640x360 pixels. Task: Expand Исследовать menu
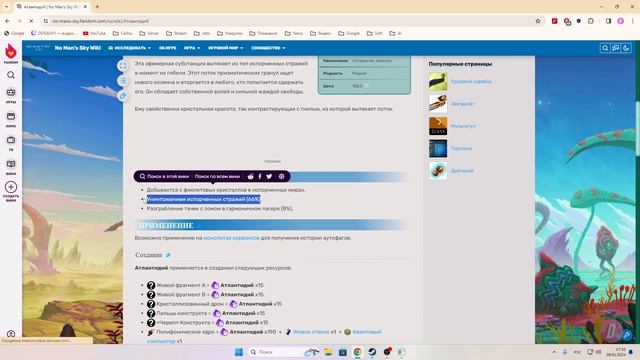[x=129, y=48]
